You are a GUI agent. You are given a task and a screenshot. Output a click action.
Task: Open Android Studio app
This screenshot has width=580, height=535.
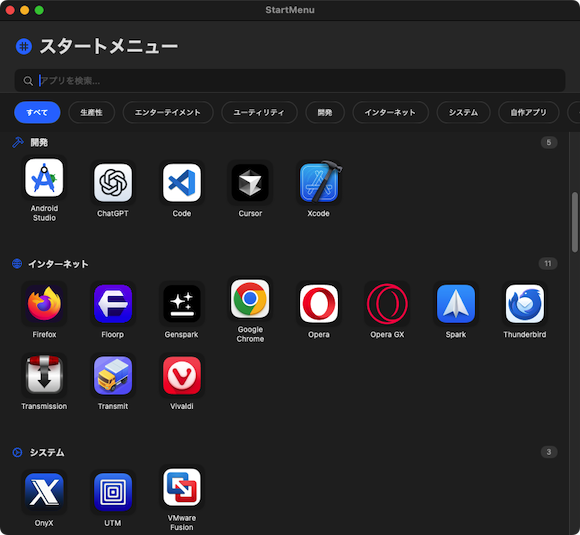click(44, 178)
